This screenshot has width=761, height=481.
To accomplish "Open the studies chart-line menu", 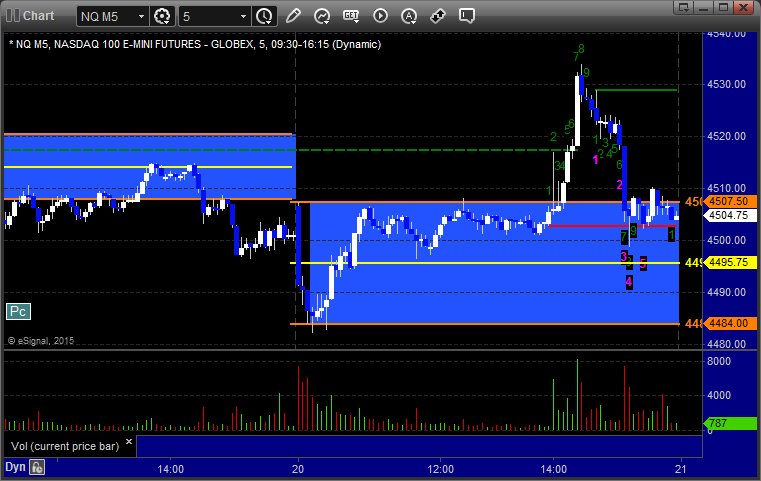I will [x=322, y=16].
